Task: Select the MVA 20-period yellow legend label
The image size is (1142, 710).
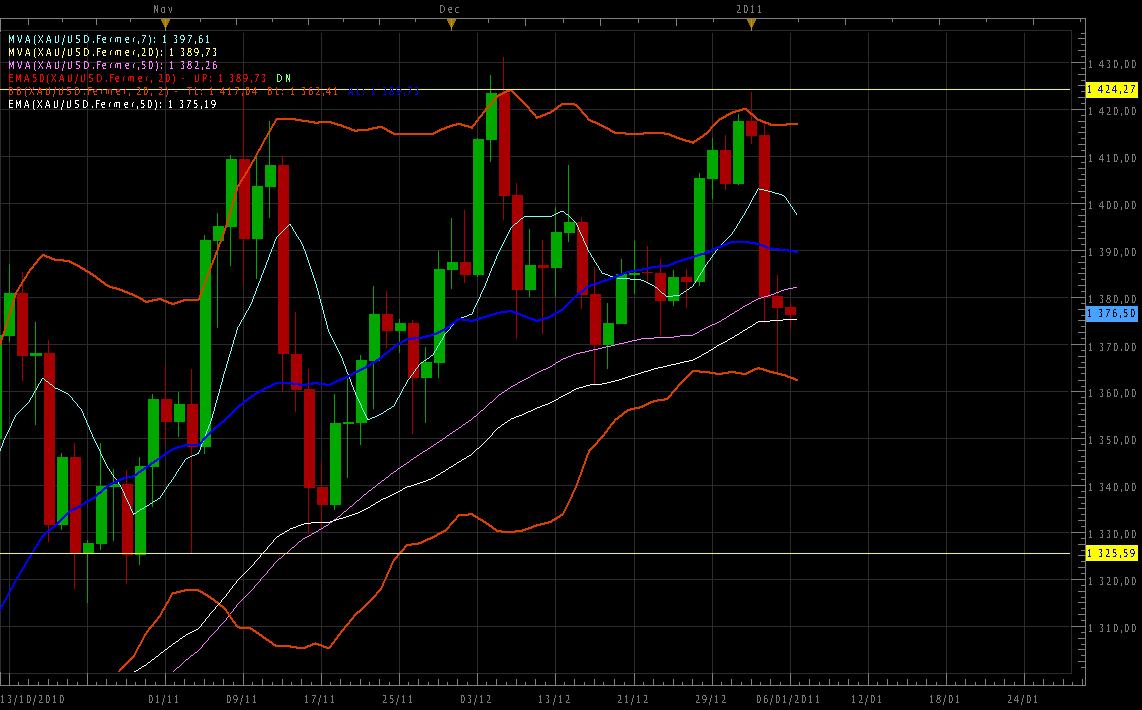Action: pyautogui.click(x=112, y=51)
